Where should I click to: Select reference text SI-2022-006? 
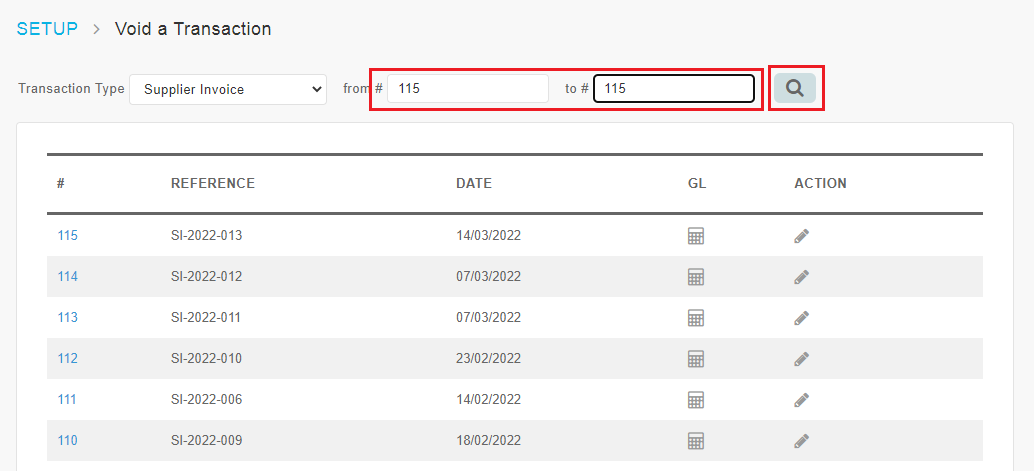pyautogui.click(x=206, y=399)
